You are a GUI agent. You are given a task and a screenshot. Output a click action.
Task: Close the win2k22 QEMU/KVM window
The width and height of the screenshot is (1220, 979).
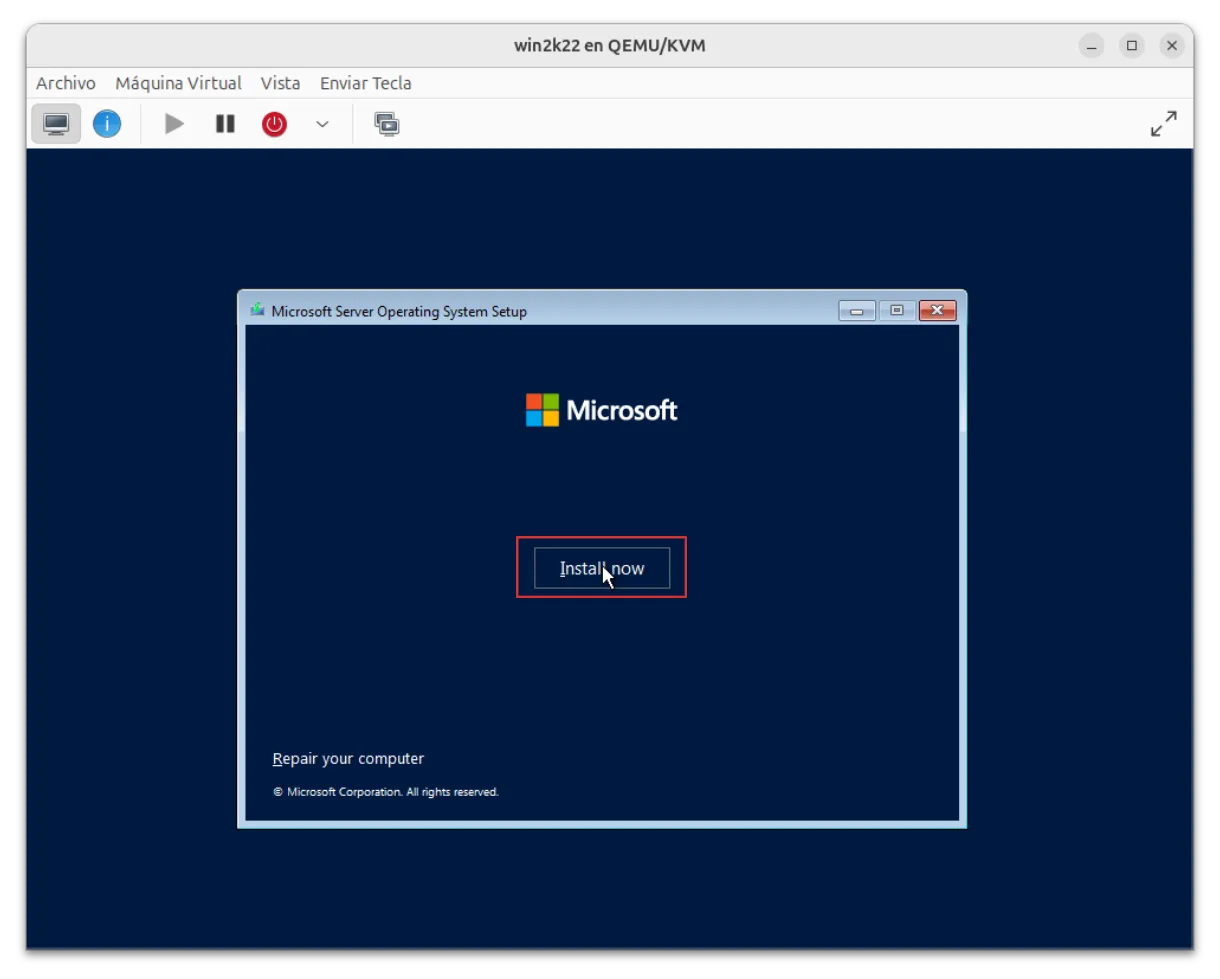point(1171,45)
